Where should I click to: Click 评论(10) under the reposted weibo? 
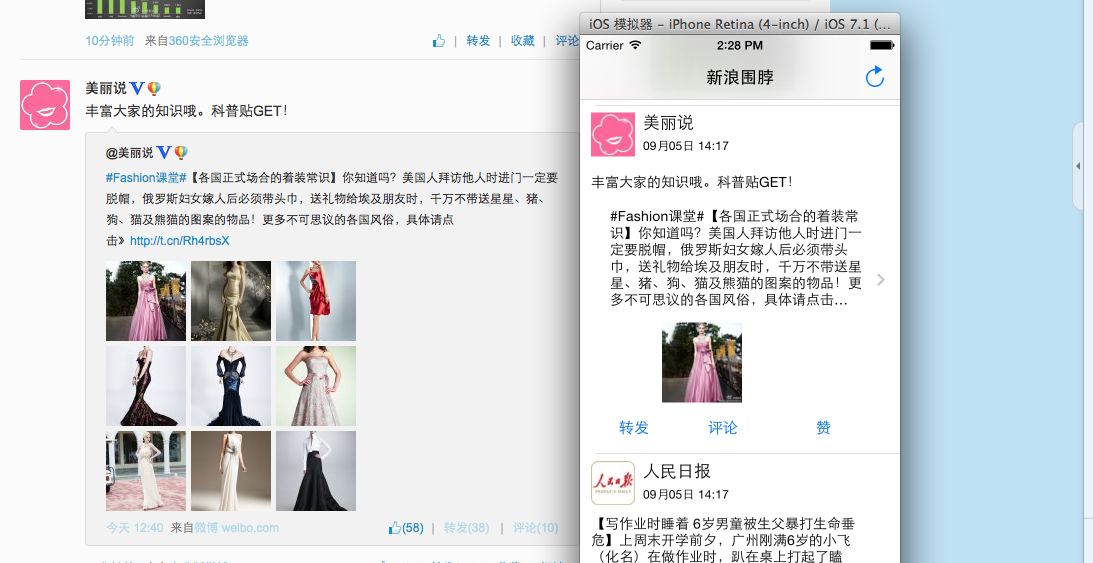[535, 527]
